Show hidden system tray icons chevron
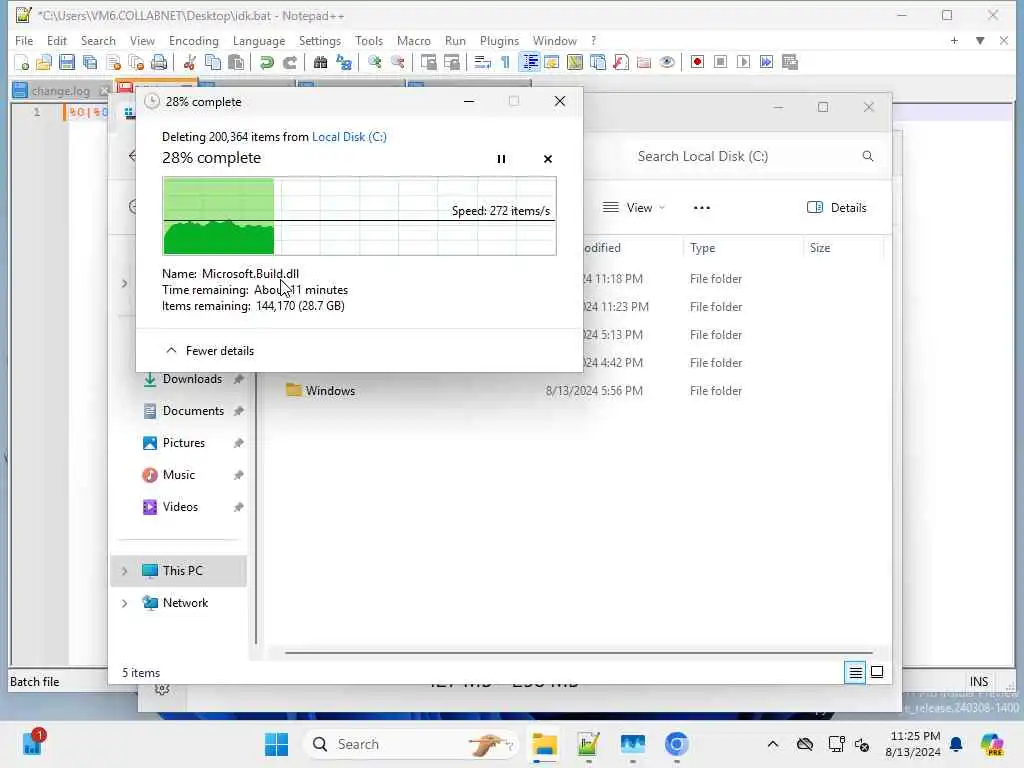 tap(773, 744)
